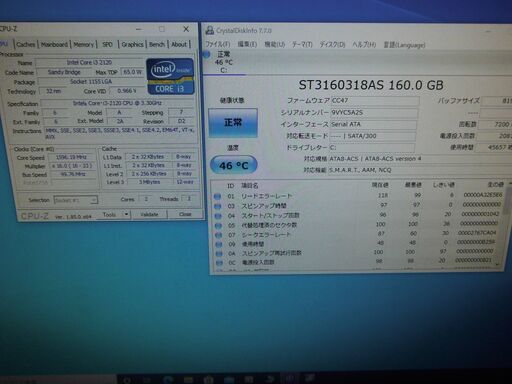
Task: Open the Memory tab in CPU-Z
Action: [83, 44]
